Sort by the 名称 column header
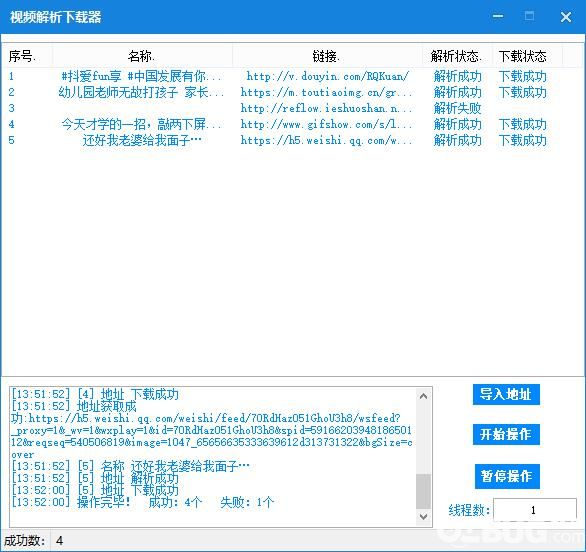Image resolution: width=586 pixels, height=552 pixels. pos(142,56)
